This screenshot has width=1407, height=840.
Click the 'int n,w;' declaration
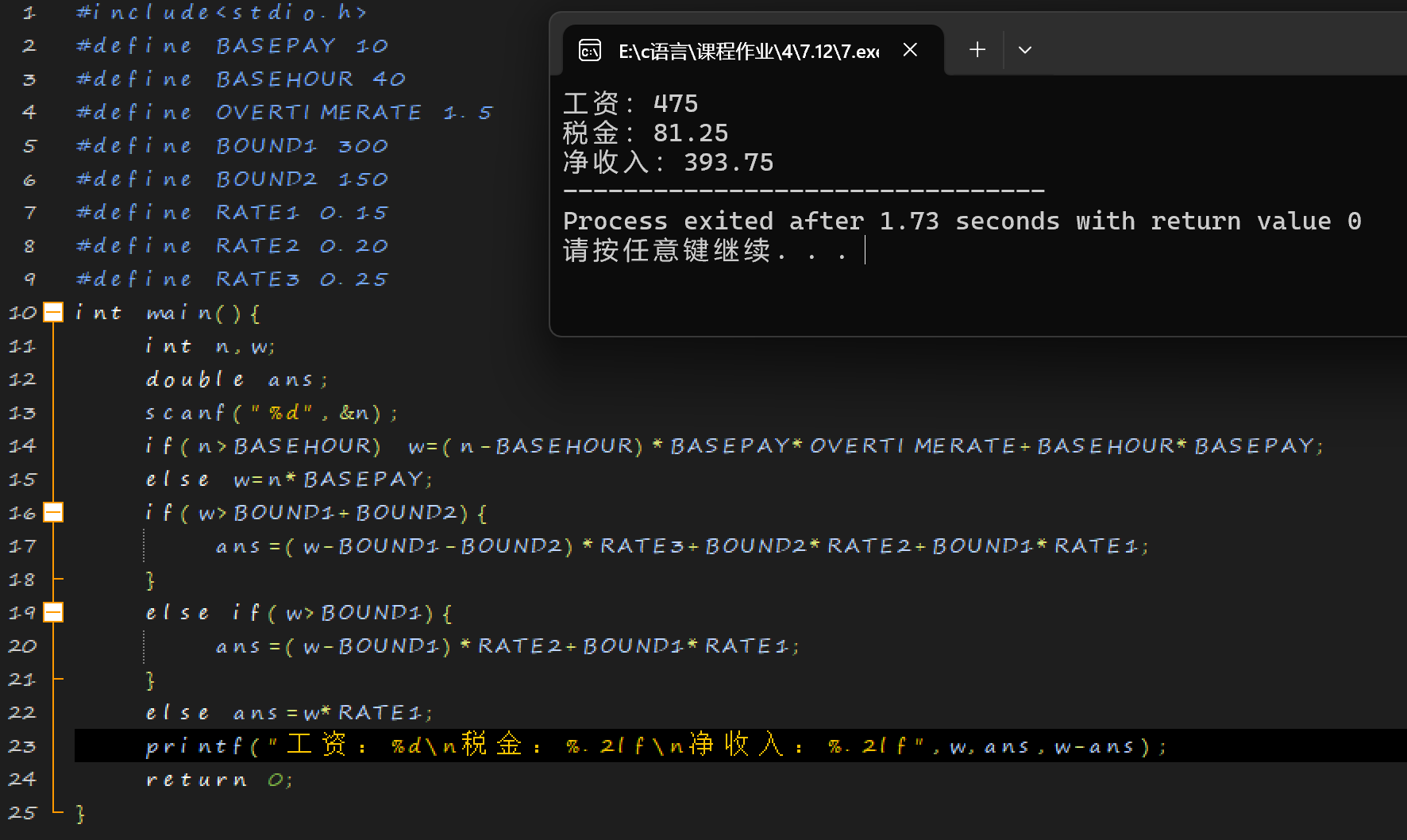coord(210,346)
